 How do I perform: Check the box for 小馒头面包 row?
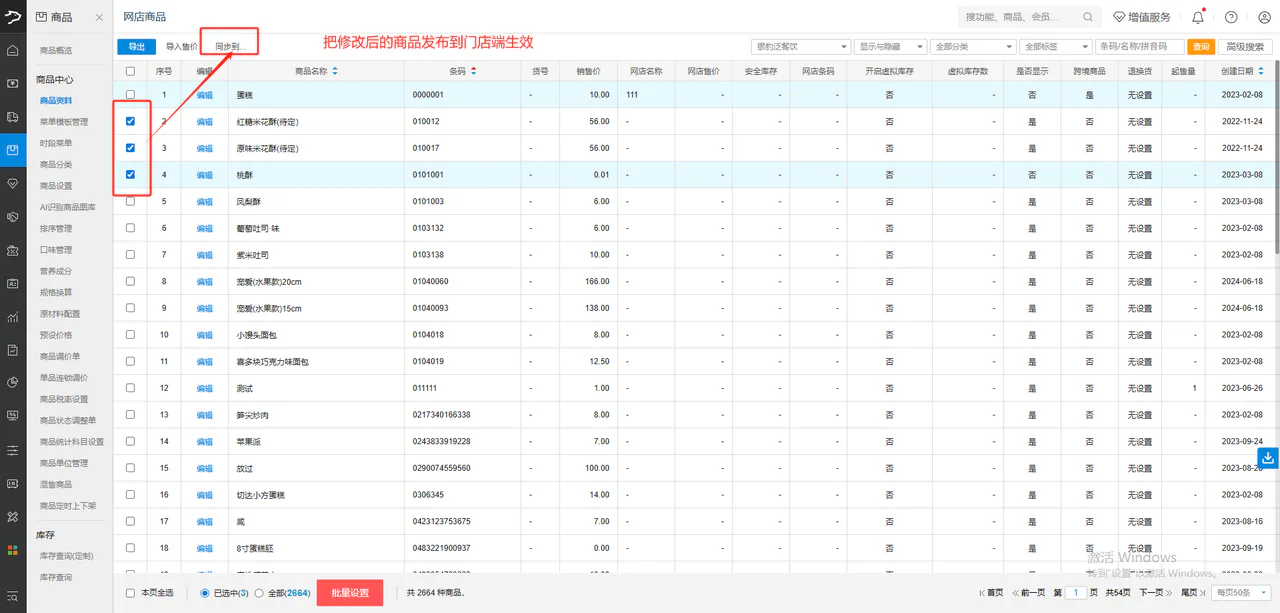tap(130, 334)
